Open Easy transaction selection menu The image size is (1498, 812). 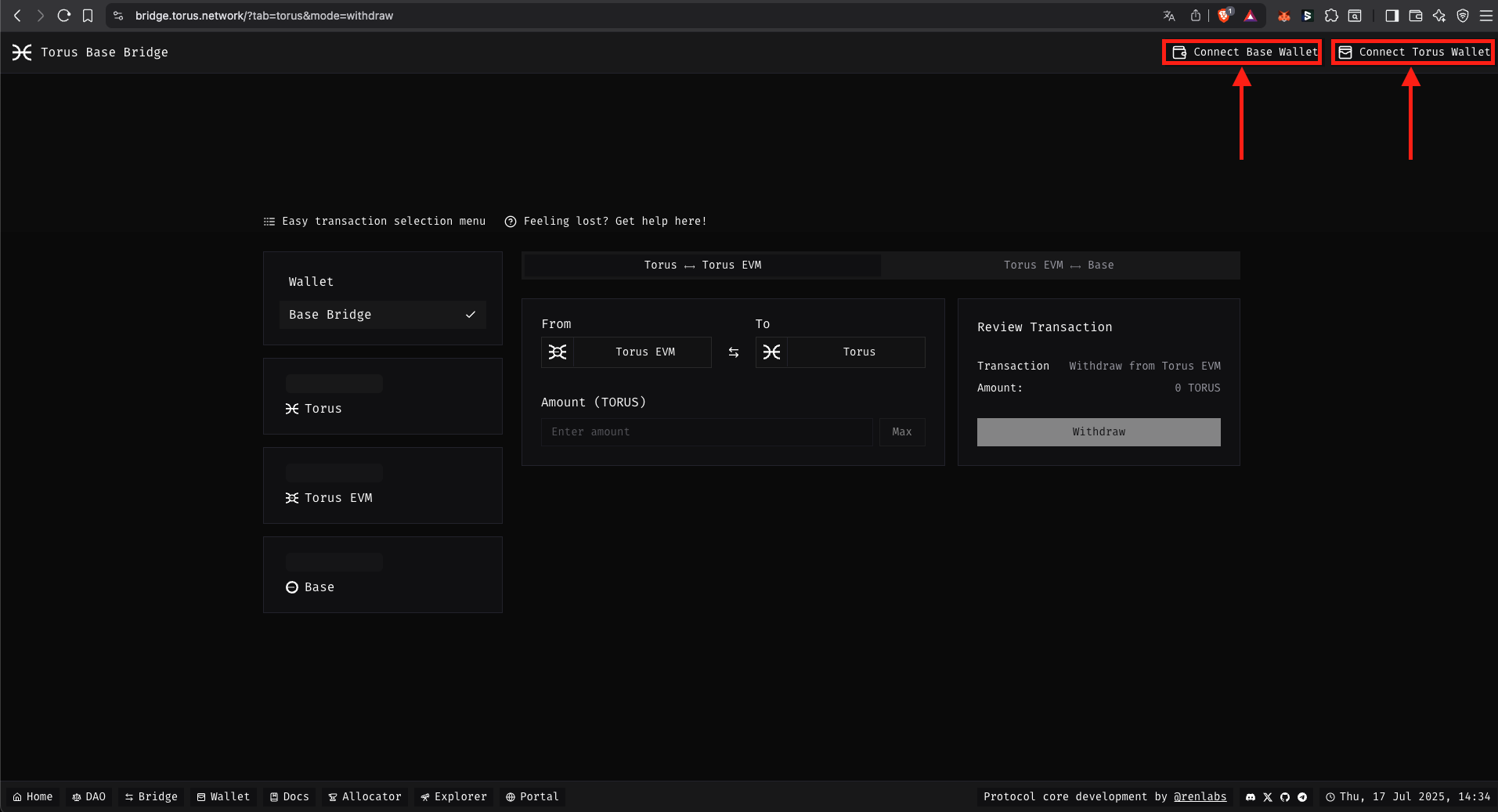[374, 222]
